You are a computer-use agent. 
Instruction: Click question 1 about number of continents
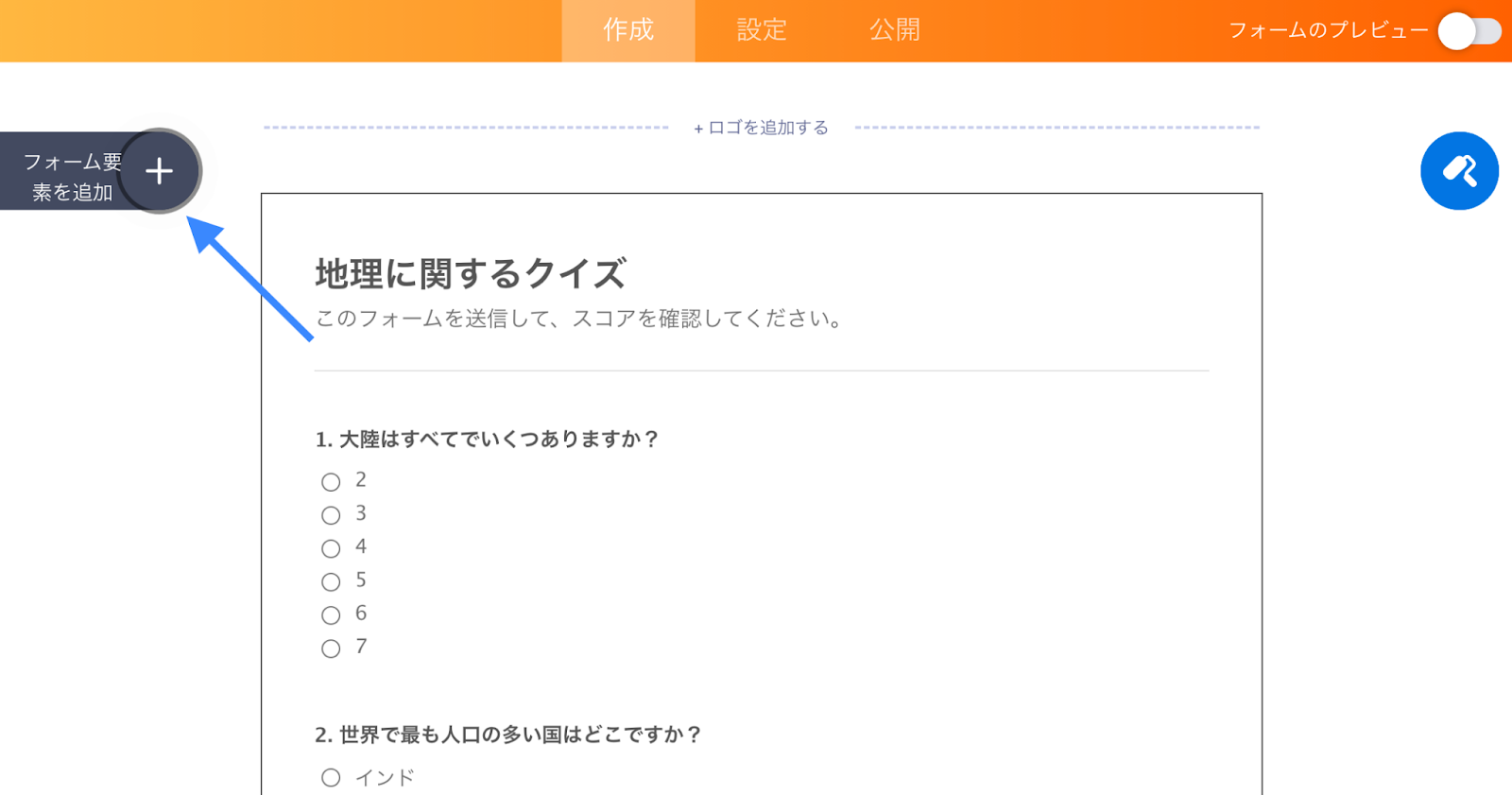pos(487,440)
